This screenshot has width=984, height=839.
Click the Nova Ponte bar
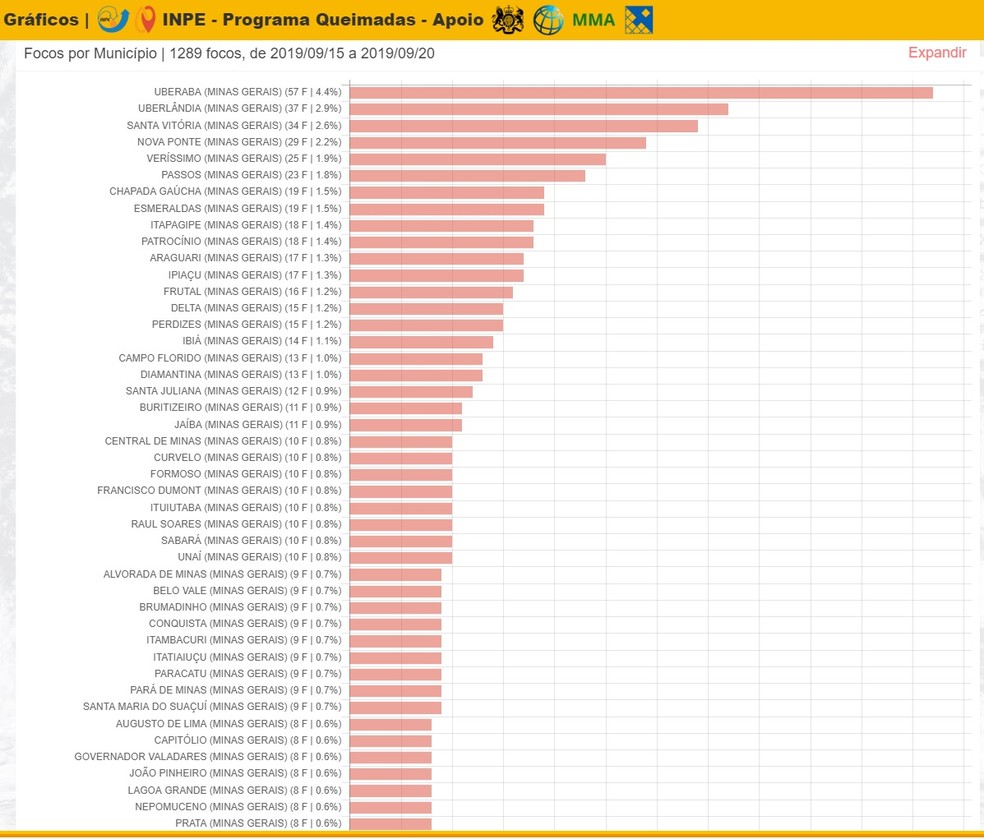tap(498, 142)
